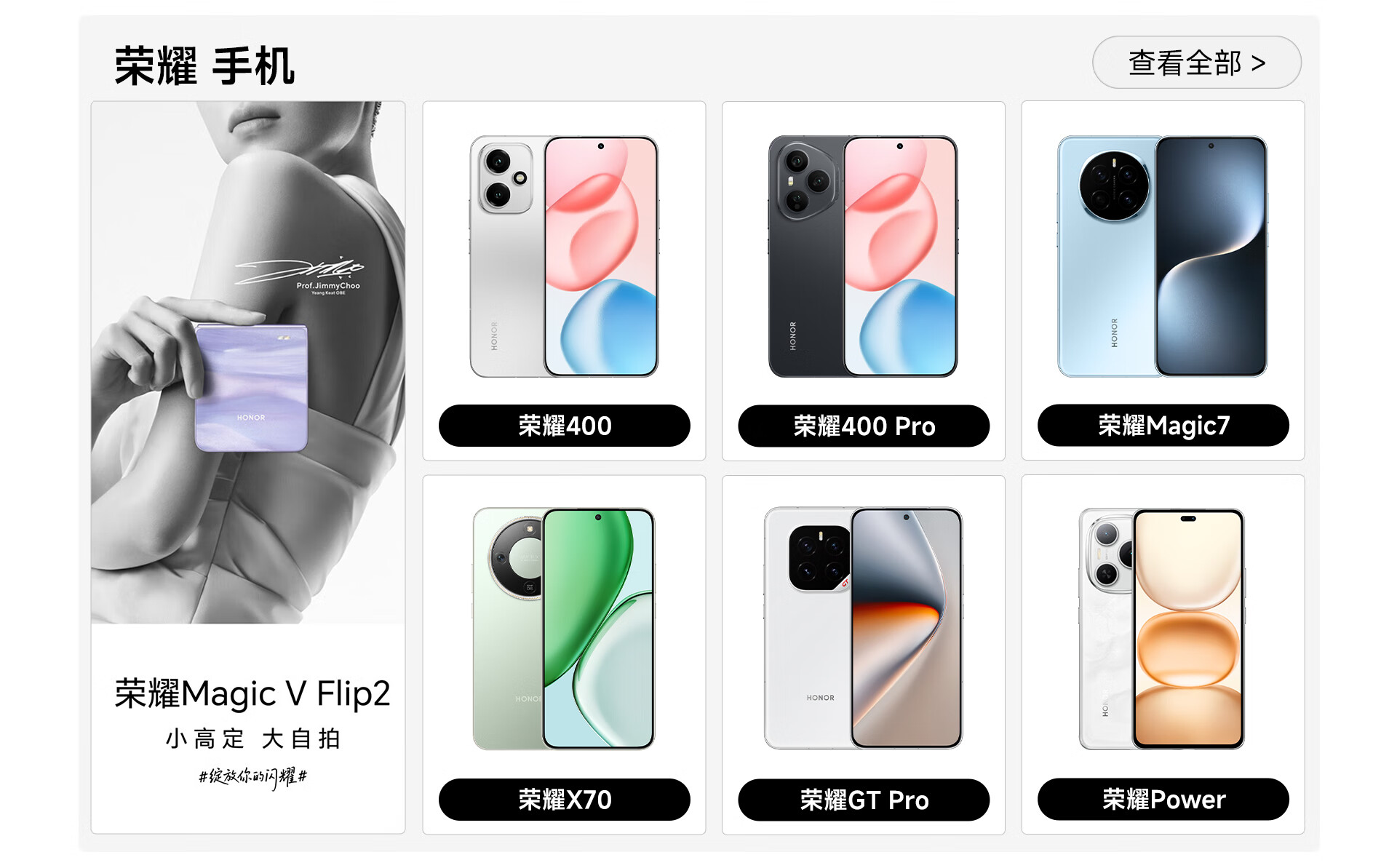Click the purple flip phone in photo
The width and height of the screenshot is (1397, 868).
[251, 388]
